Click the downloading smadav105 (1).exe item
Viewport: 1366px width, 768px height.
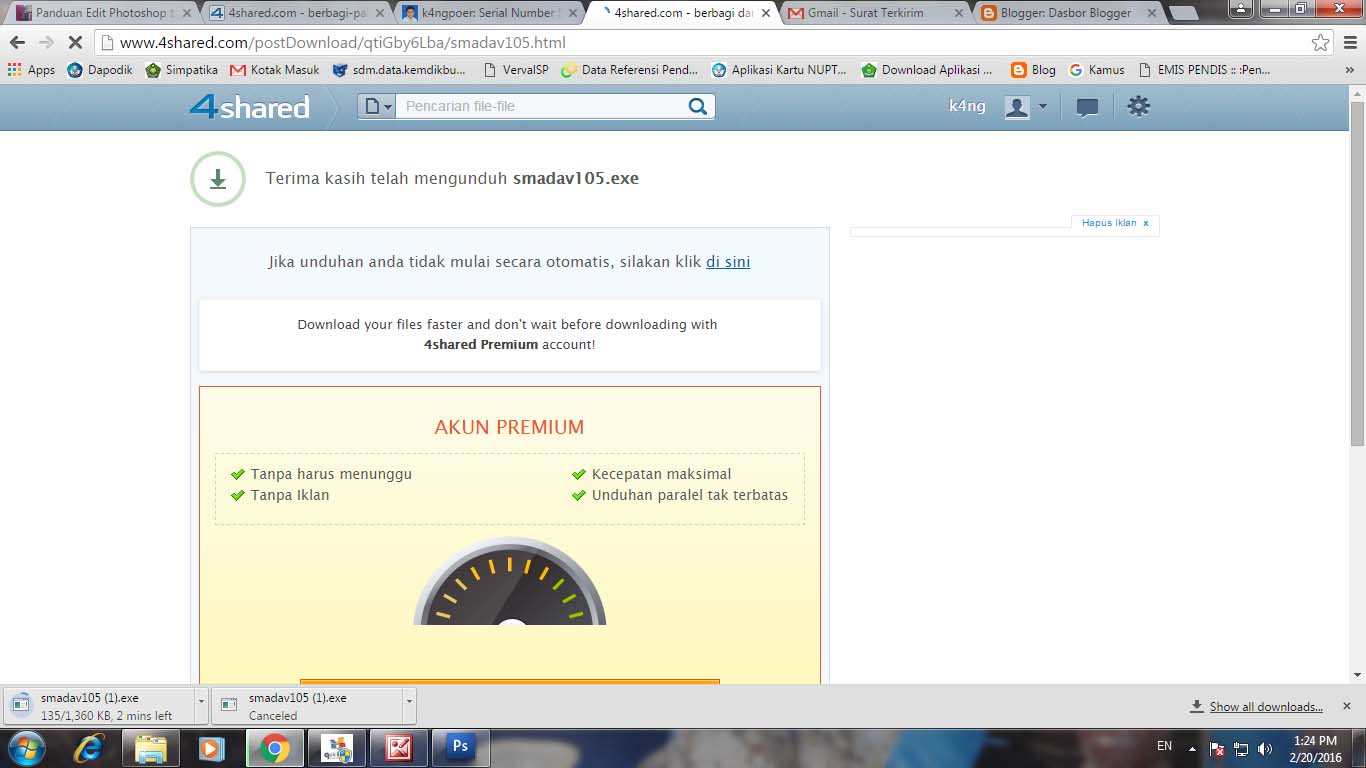[98, 706]
